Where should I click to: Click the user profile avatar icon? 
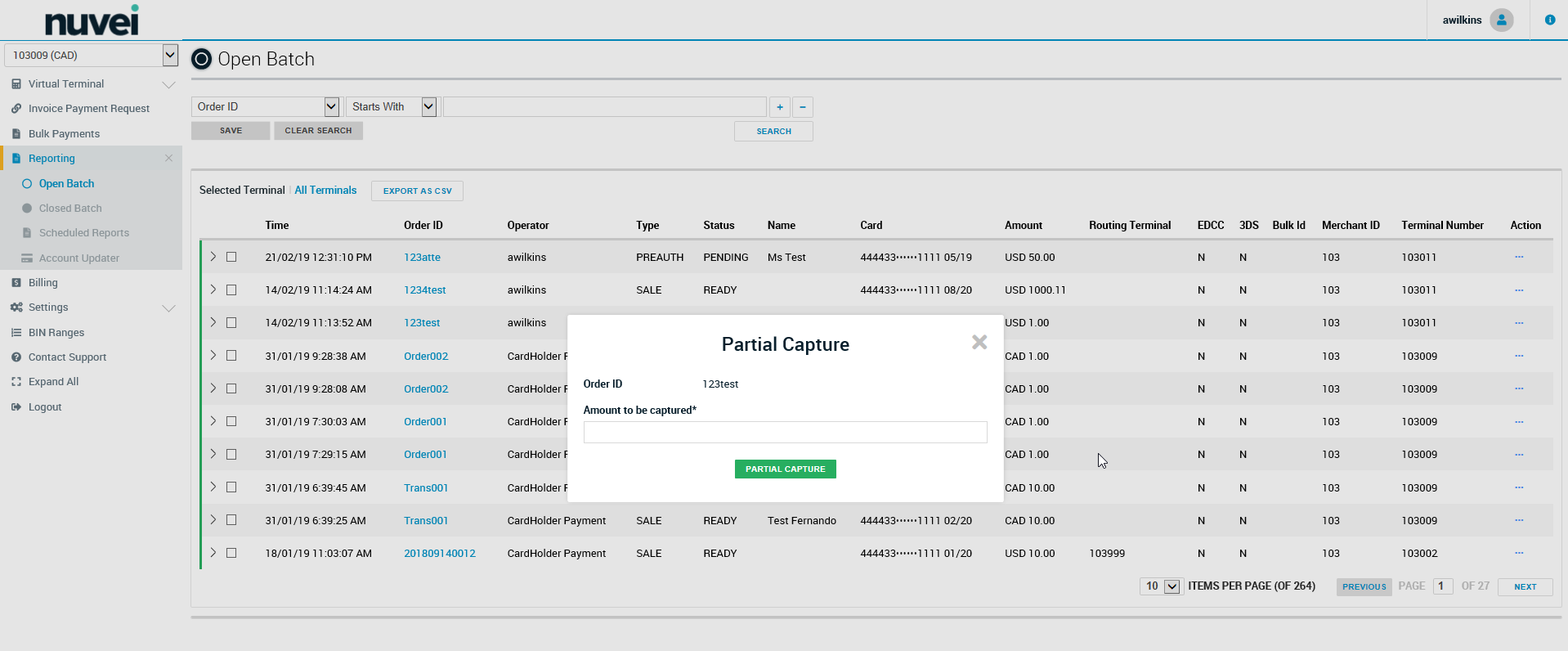[x=1501, y=20]
